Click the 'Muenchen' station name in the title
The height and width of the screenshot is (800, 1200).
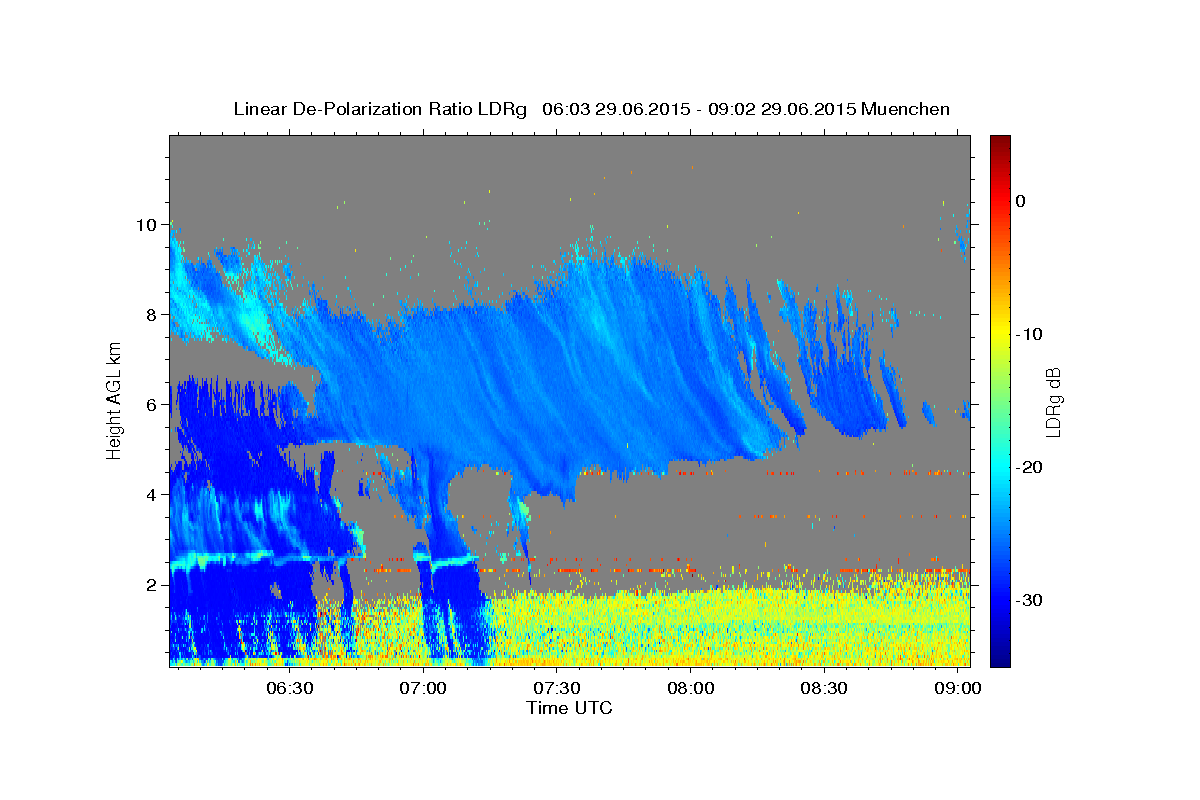(905, 109)
